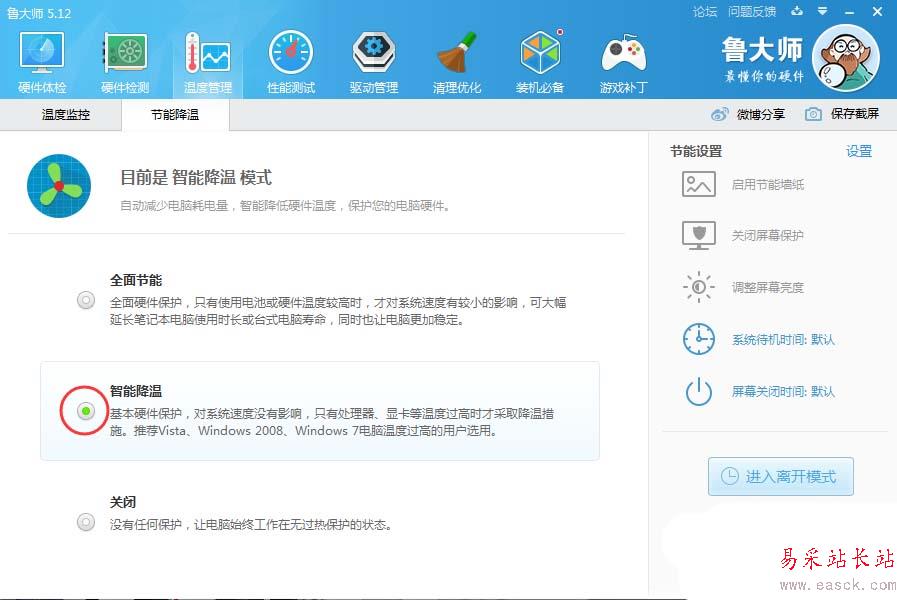Select the 智能降温 radio button
Image resolution: width=897 pixels, height=600 pixels.
click(86, 411)
